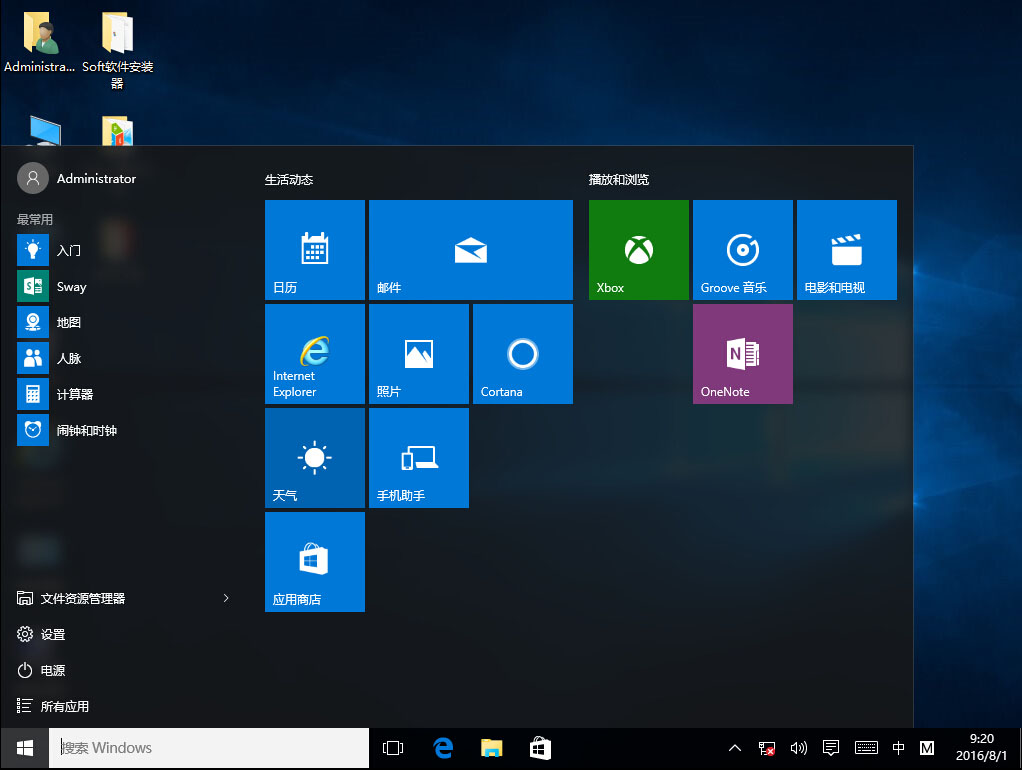The image size is (1022, 770).
Task: Open the 应用商店 store tile
Action: [x=314, y=562]
